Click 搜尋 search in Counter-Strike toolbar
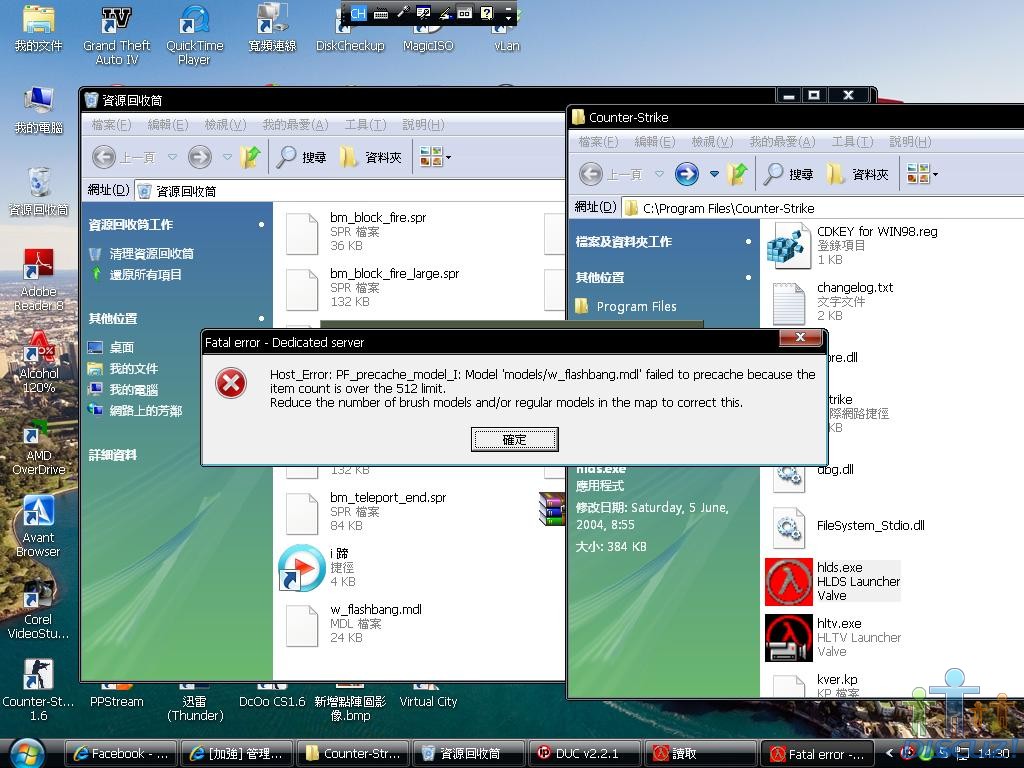Viewport: 1024px width, 768px height. (789, 174)
